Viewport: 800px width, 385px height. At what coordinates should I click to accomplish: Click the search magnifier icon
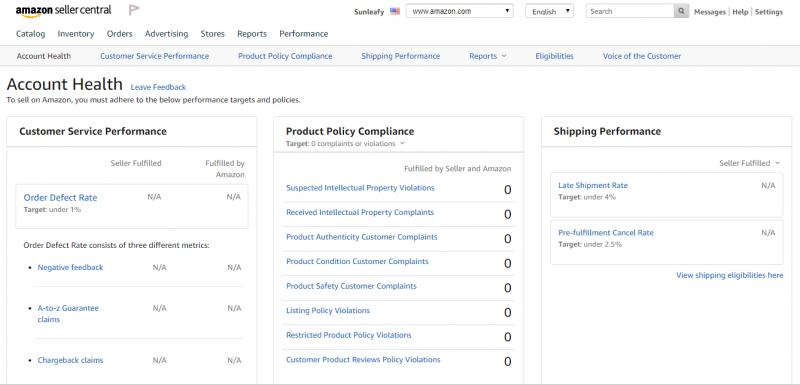tap(681, 11)
